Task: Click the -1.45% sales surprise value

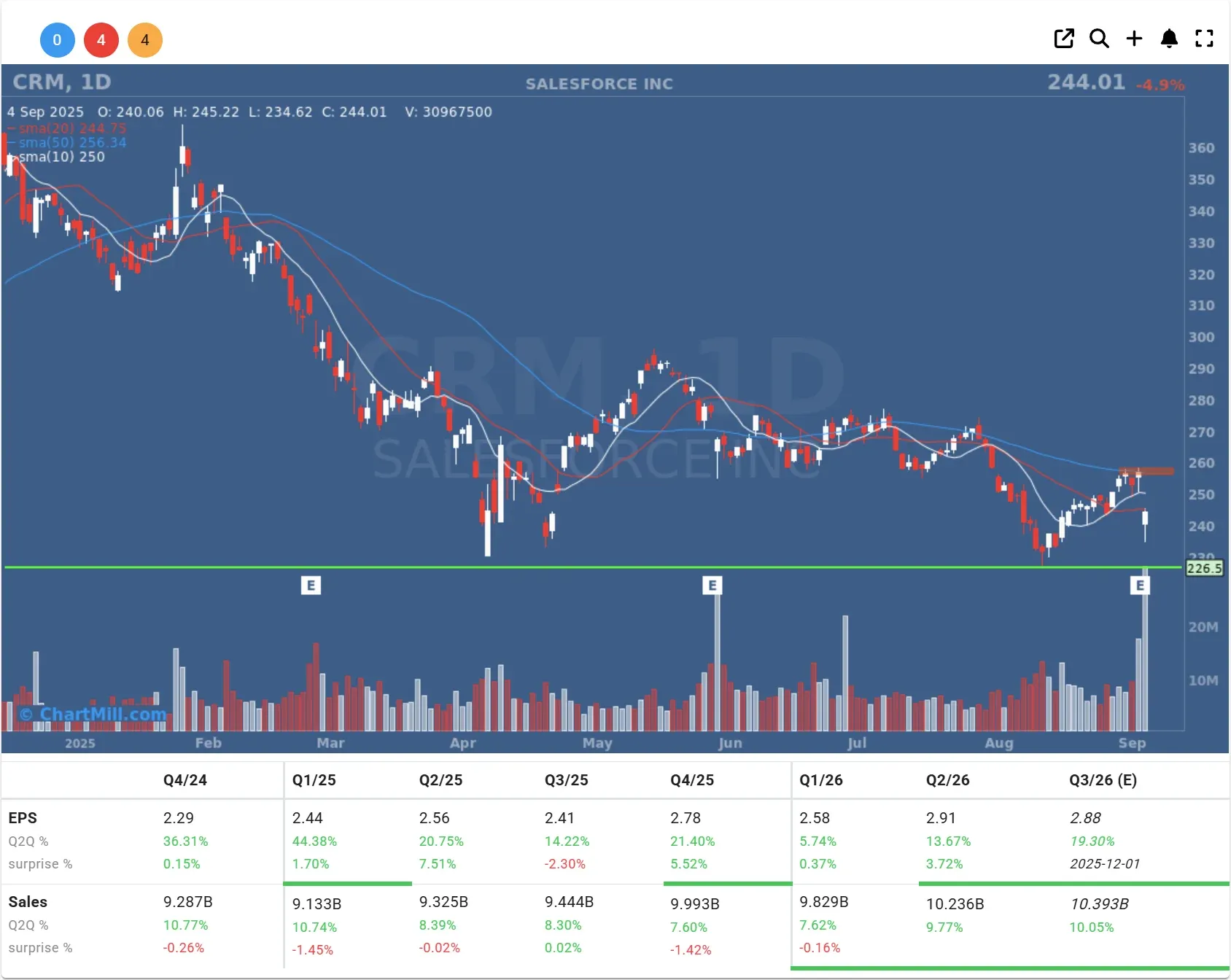Action: point(313,950)
